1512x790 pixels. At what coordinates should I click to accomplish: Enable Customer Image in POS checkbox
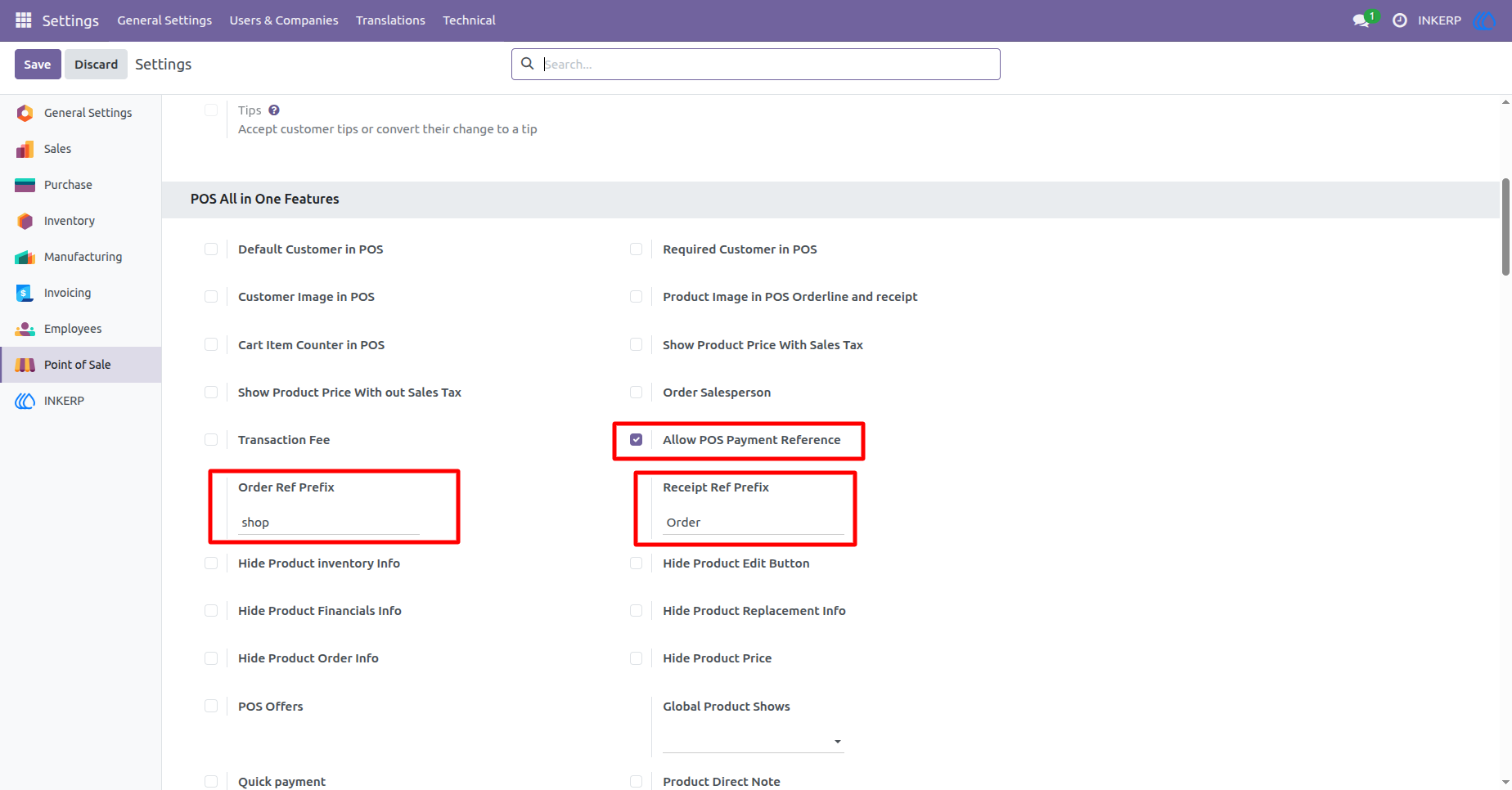pos(211,297)
